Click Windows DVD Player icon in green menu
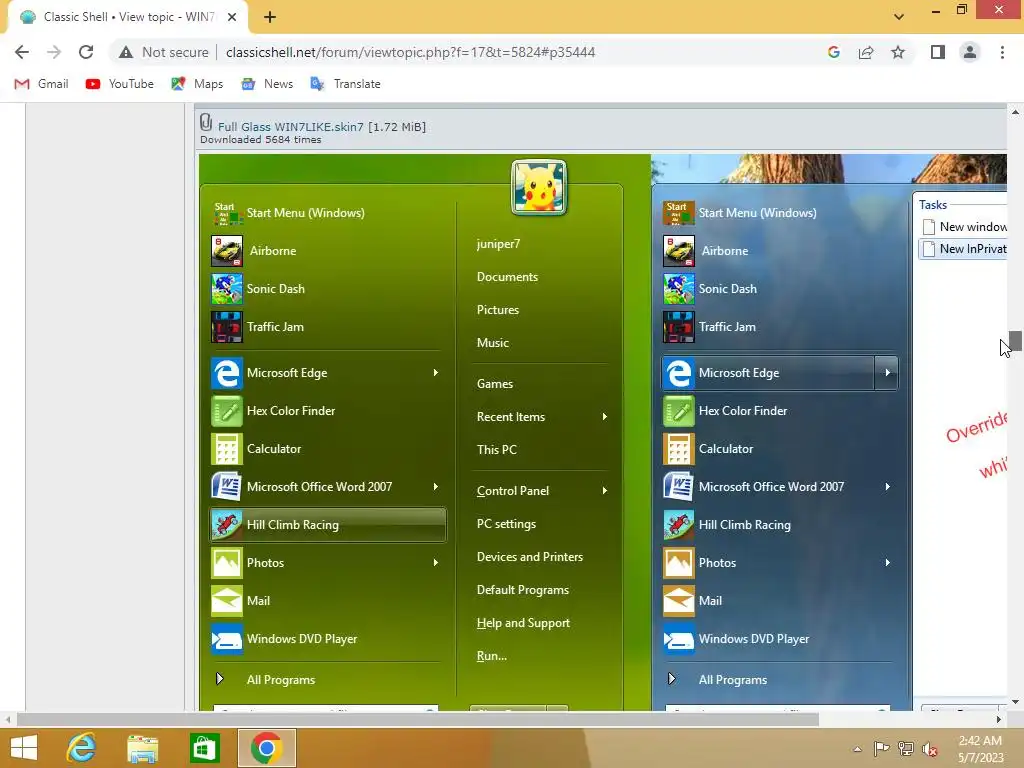1024x768 pixels. point(227,639)
